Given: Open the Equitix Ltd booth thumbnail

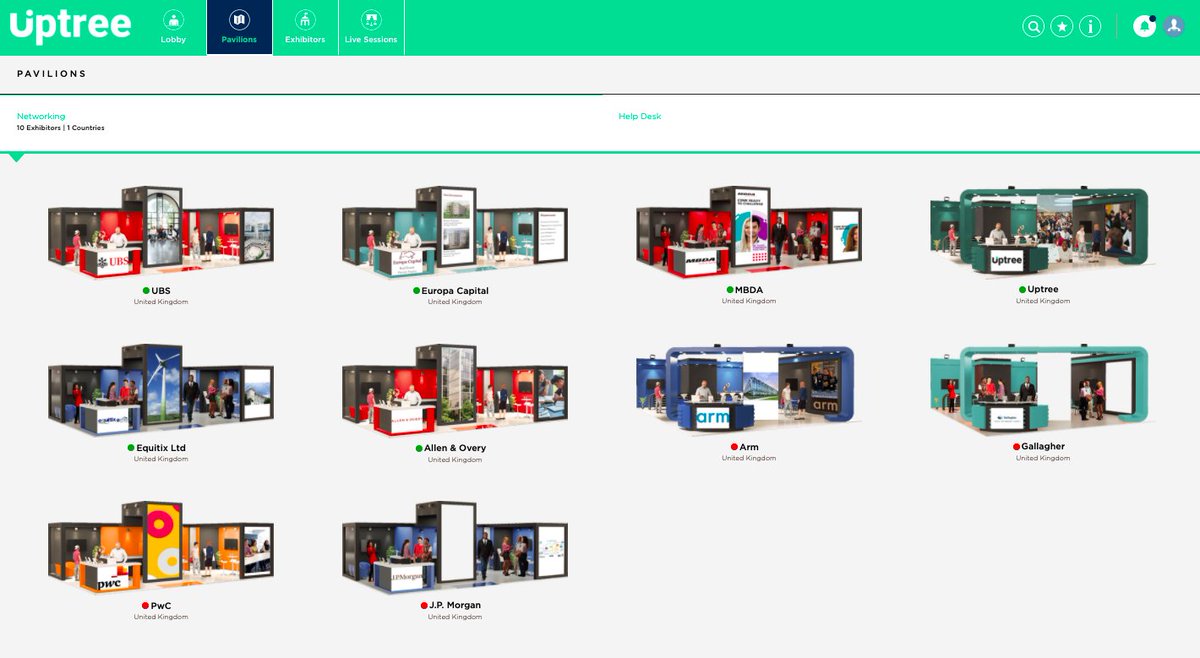Looking at the screenshot, I should pyautogui.click(x=160, y=390).
